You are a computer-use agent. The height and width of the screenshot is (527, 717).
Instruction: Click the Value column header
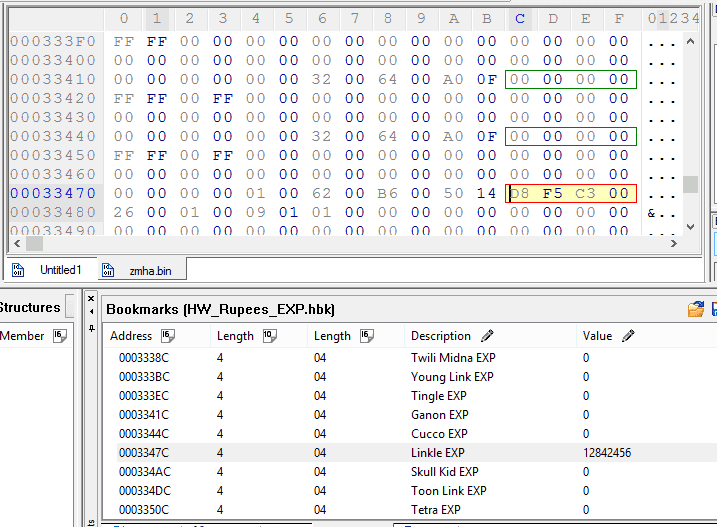click(597, 336)
